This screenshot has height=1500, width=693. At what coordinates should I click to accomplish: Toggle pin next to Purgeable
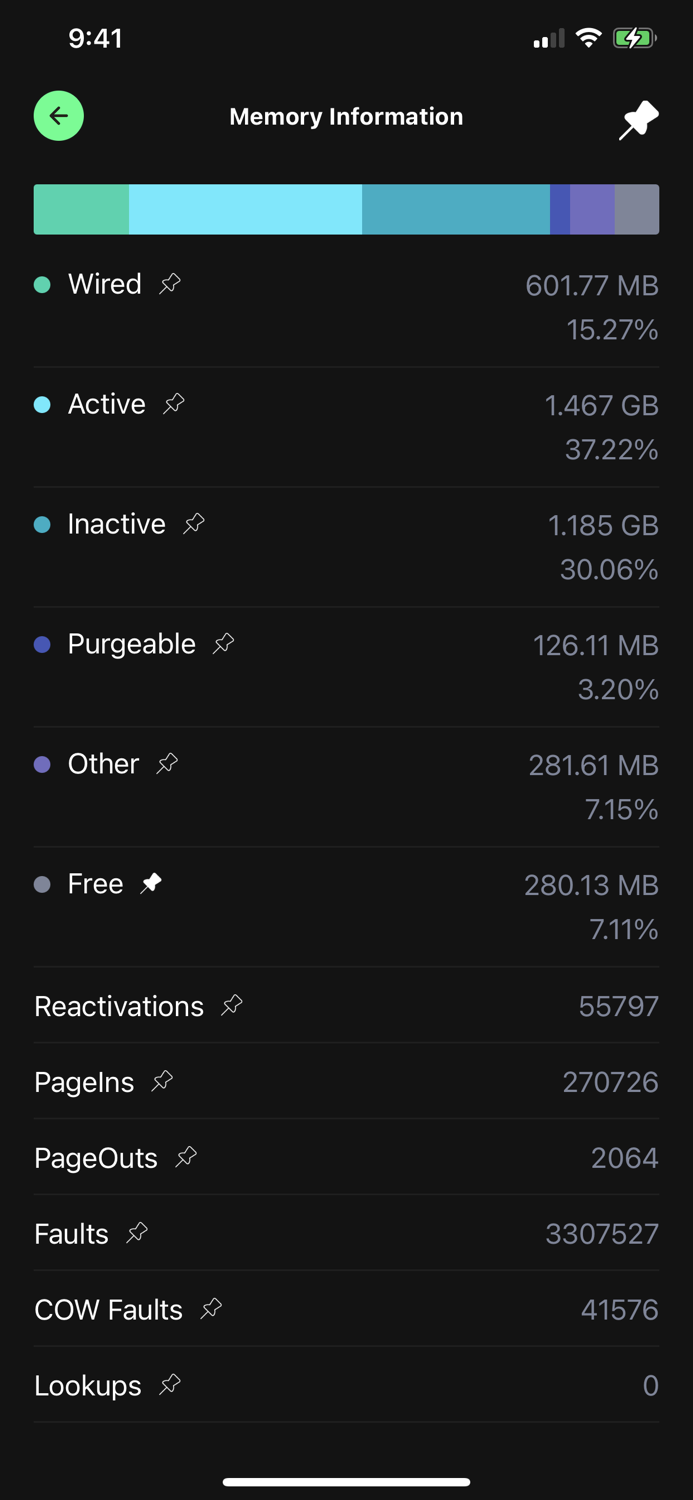tap(224, 643)
